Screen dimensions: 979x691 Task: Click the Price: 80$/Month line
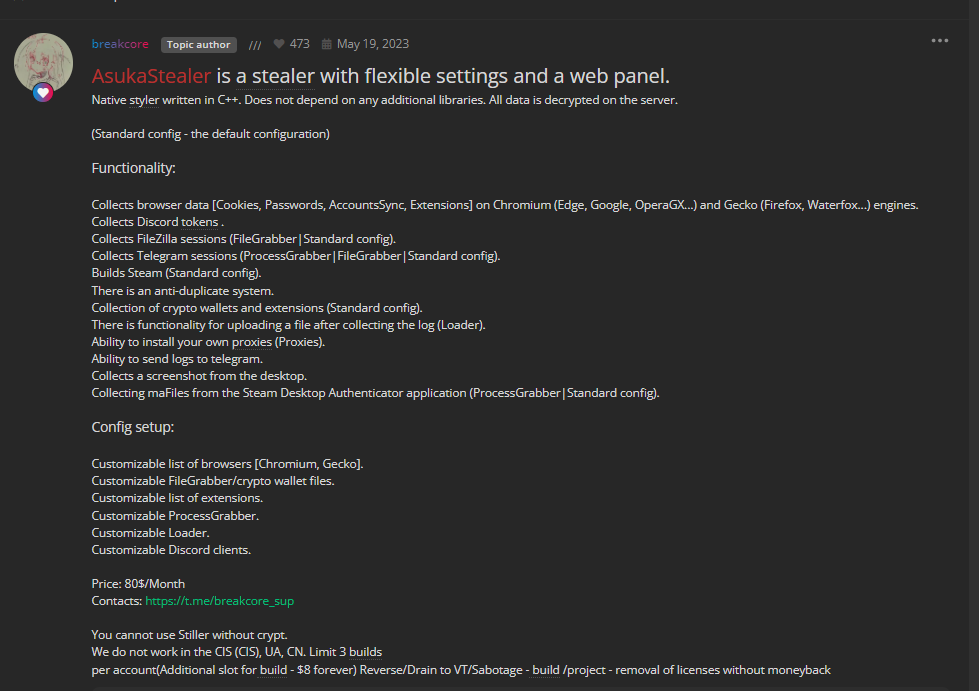coord(138,584)
